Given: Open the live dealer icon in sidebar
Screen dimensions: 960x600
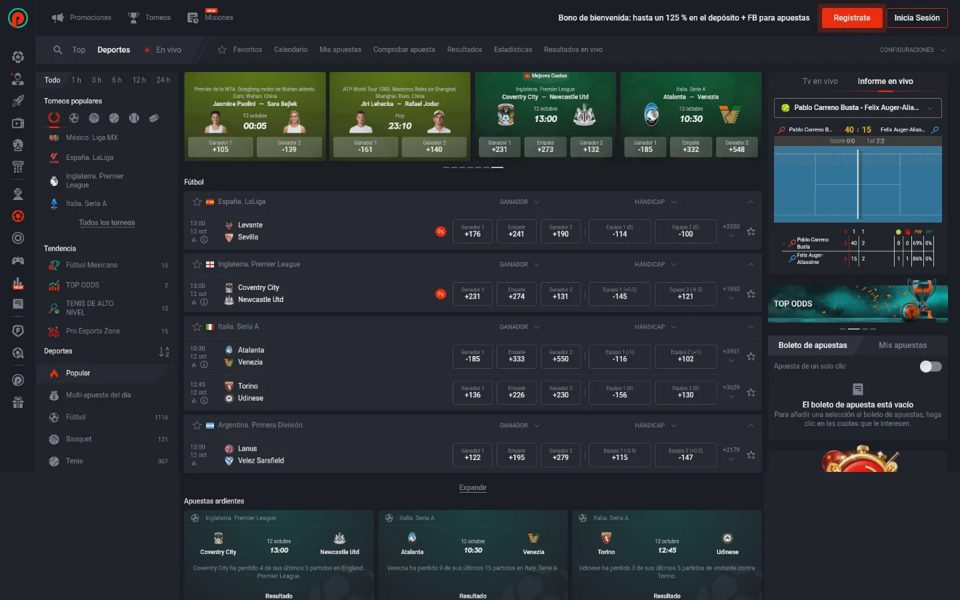Looking at the screenshot, I should pyautogui.click(x=18, y=79).
